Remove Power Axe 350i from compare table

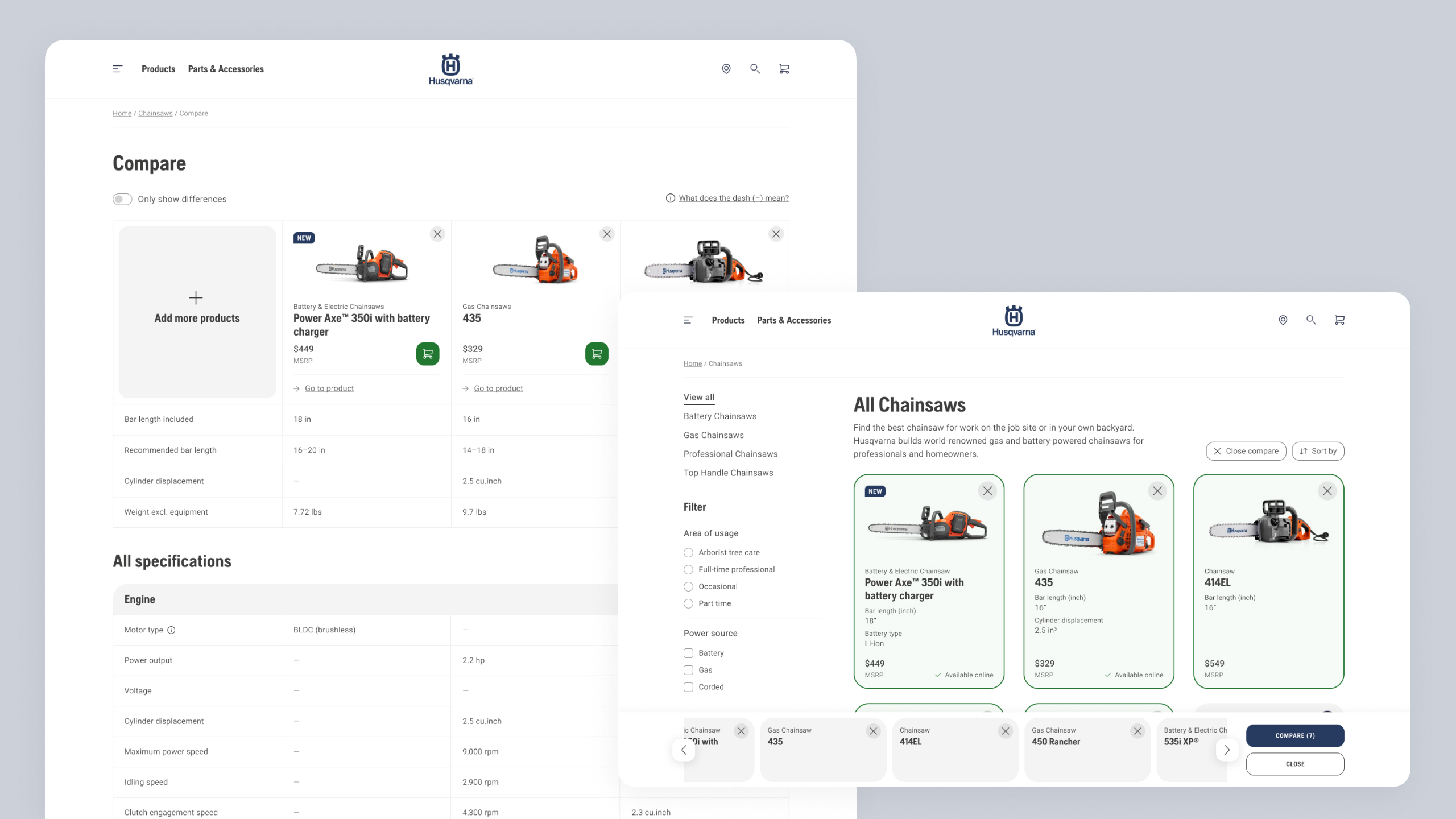coord(437,234)
